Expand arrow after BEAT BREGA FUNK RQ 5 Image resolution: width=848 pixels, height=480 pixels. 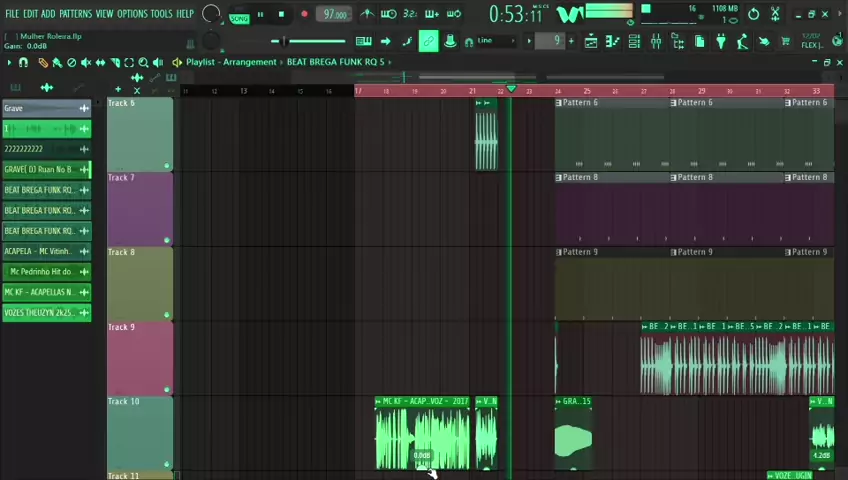click(389, 62)
